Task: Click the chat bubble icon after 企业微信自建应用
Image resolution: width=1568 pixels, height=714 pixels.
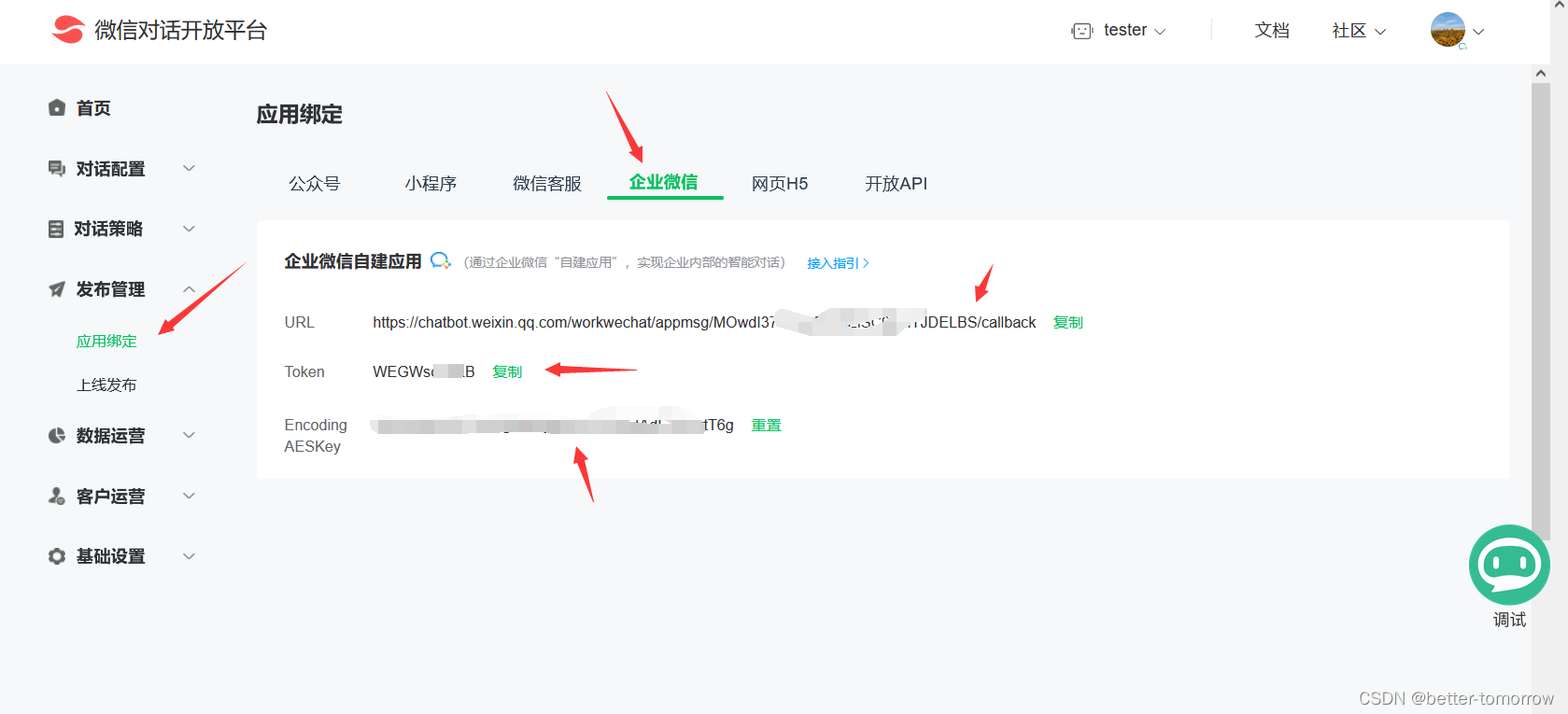Action: click(x=441, y=261)
